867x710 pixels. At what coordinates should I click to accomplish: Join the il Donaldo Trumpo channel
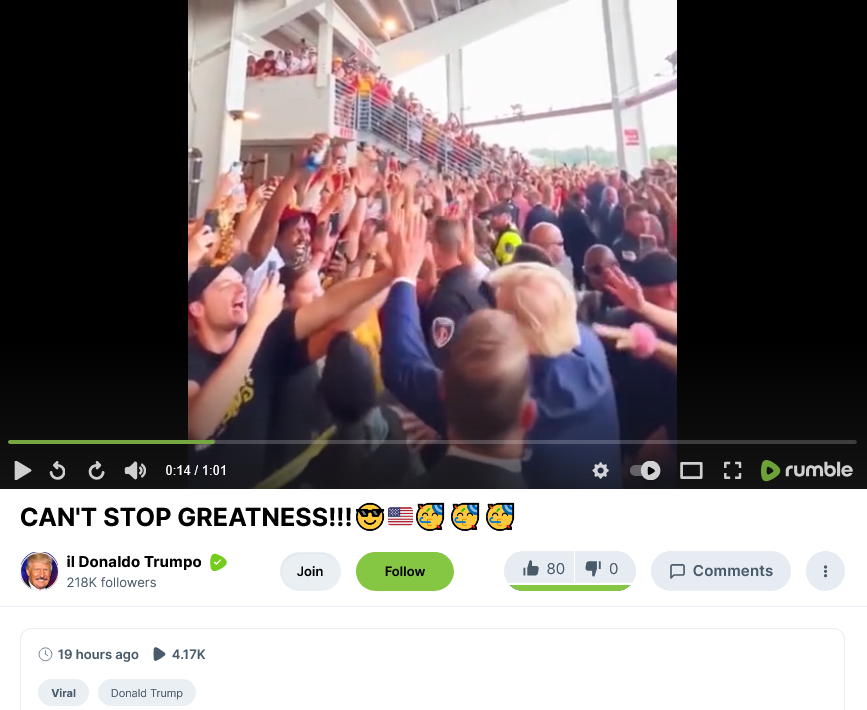tap(310, 571)
